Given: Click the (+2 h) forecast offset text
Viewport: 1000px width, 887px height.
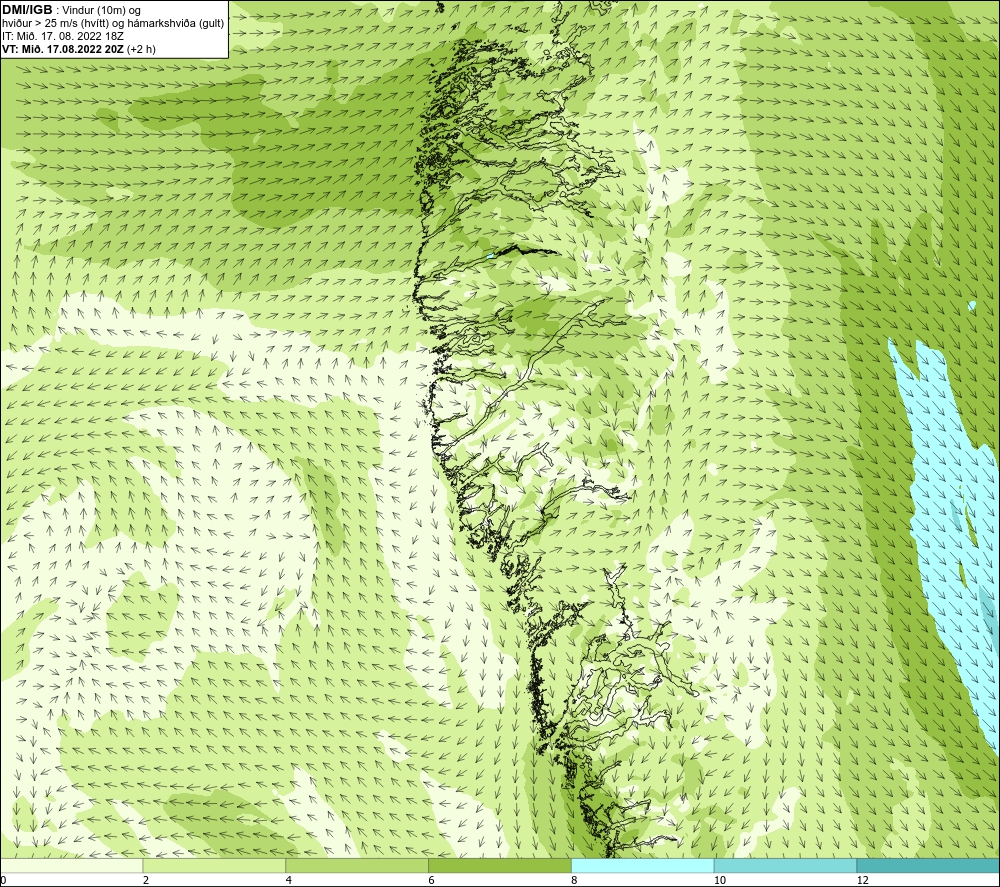Looking at the screenshot, I should point(142,49).
